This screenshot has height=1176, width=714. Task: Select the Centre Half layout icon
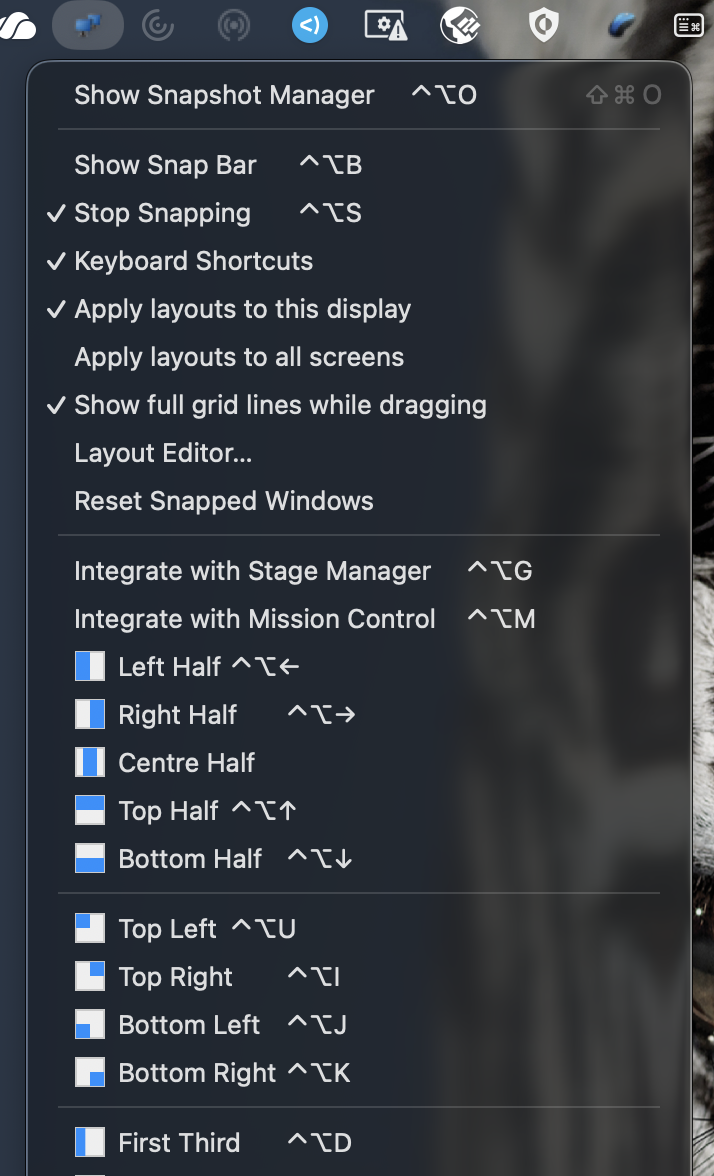pyautogui.click(x=90, y=762)
